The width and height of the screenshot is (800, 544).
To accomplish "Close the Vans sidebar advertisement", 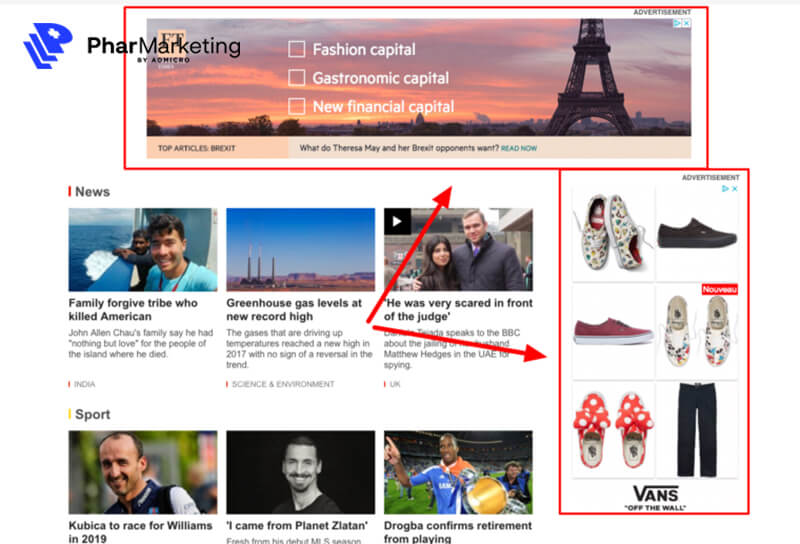I will [x=735, y=189].
